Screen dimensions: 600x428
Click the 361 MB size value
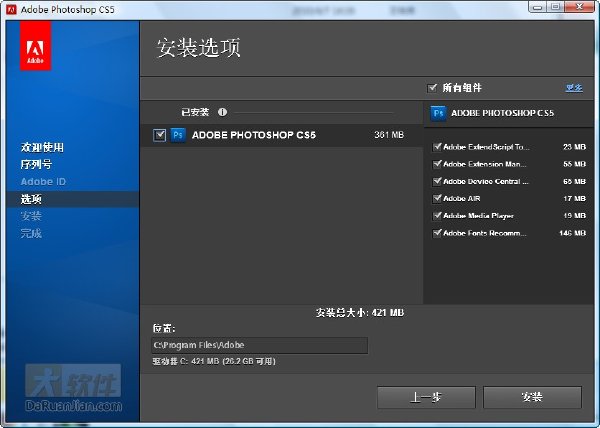[389, 135]
